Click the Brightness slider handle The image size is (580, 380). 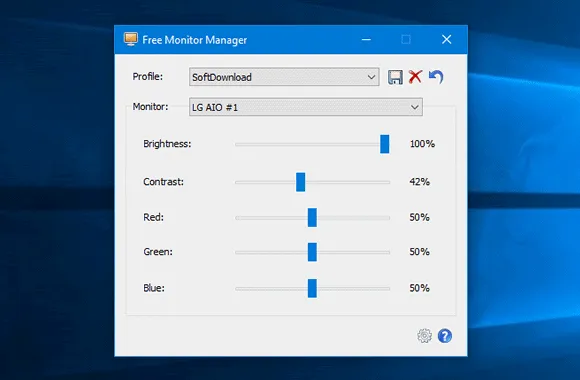tap(385, 144)
